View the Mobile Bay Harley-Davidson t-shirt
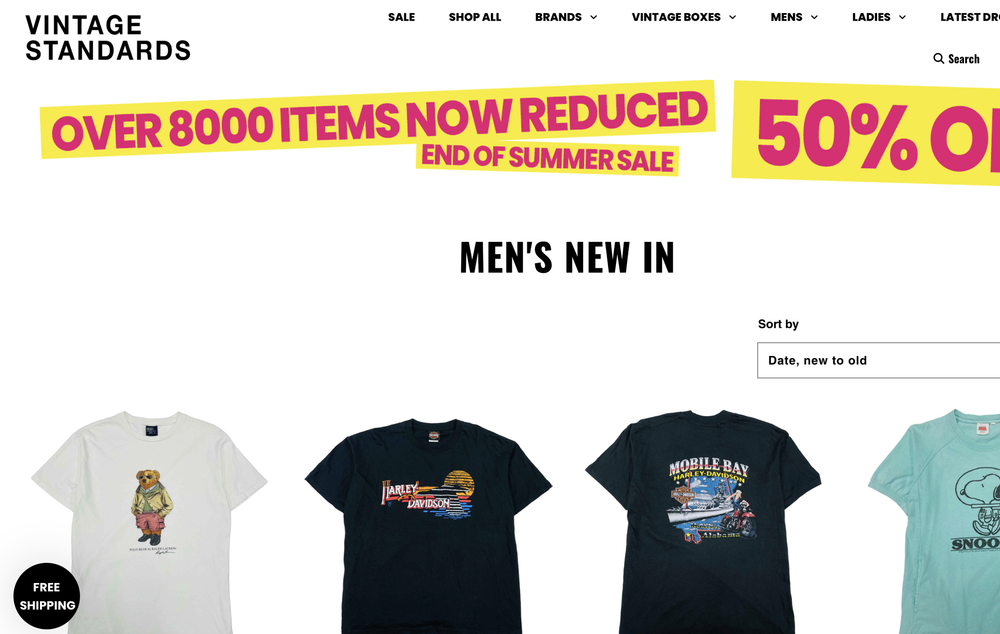This screenshot has height=634, width=1000. (703, 522)
